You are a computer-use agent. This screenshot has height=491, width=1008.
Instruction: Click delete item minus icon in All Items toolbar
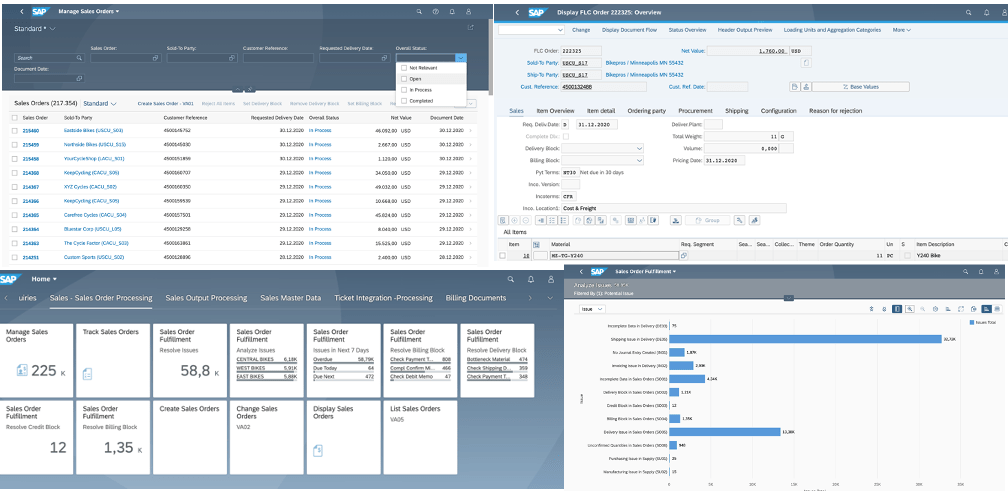click(x=525, y=220)
